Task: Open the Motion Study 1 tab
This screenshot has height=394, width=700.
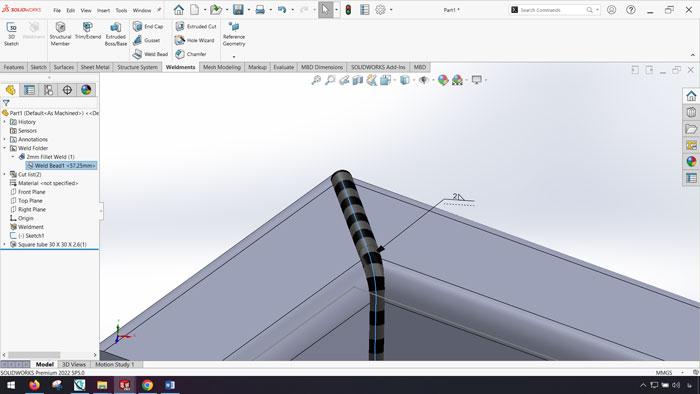Action: [115, 365]
